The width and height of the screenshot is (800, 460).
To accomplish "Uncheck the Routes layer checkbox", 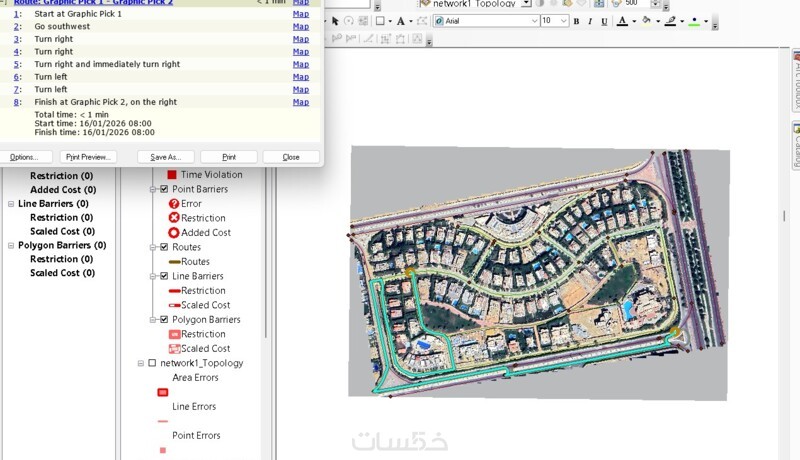I will point(164,247).
